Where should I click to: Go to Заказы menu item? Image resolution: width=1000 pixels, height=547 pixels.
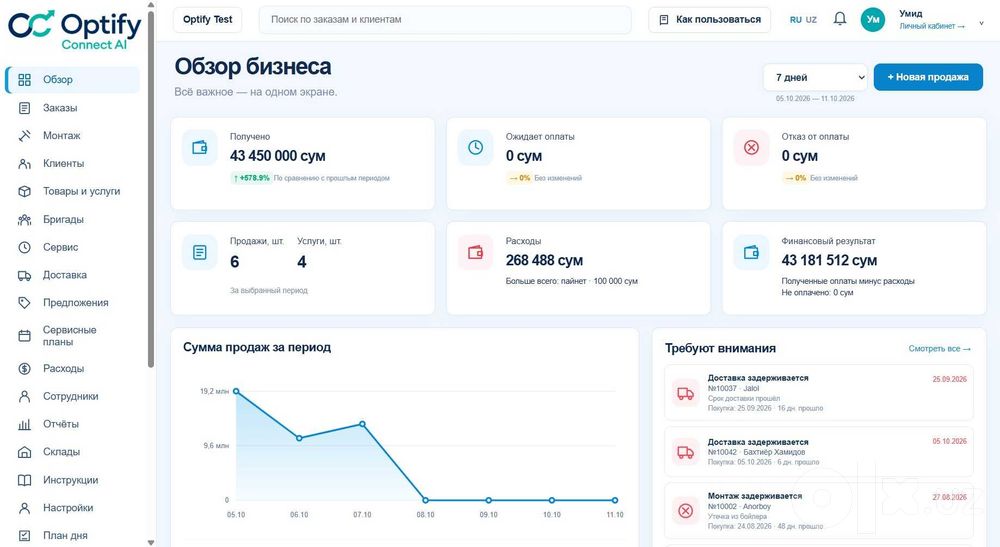[x=73, y=108]
